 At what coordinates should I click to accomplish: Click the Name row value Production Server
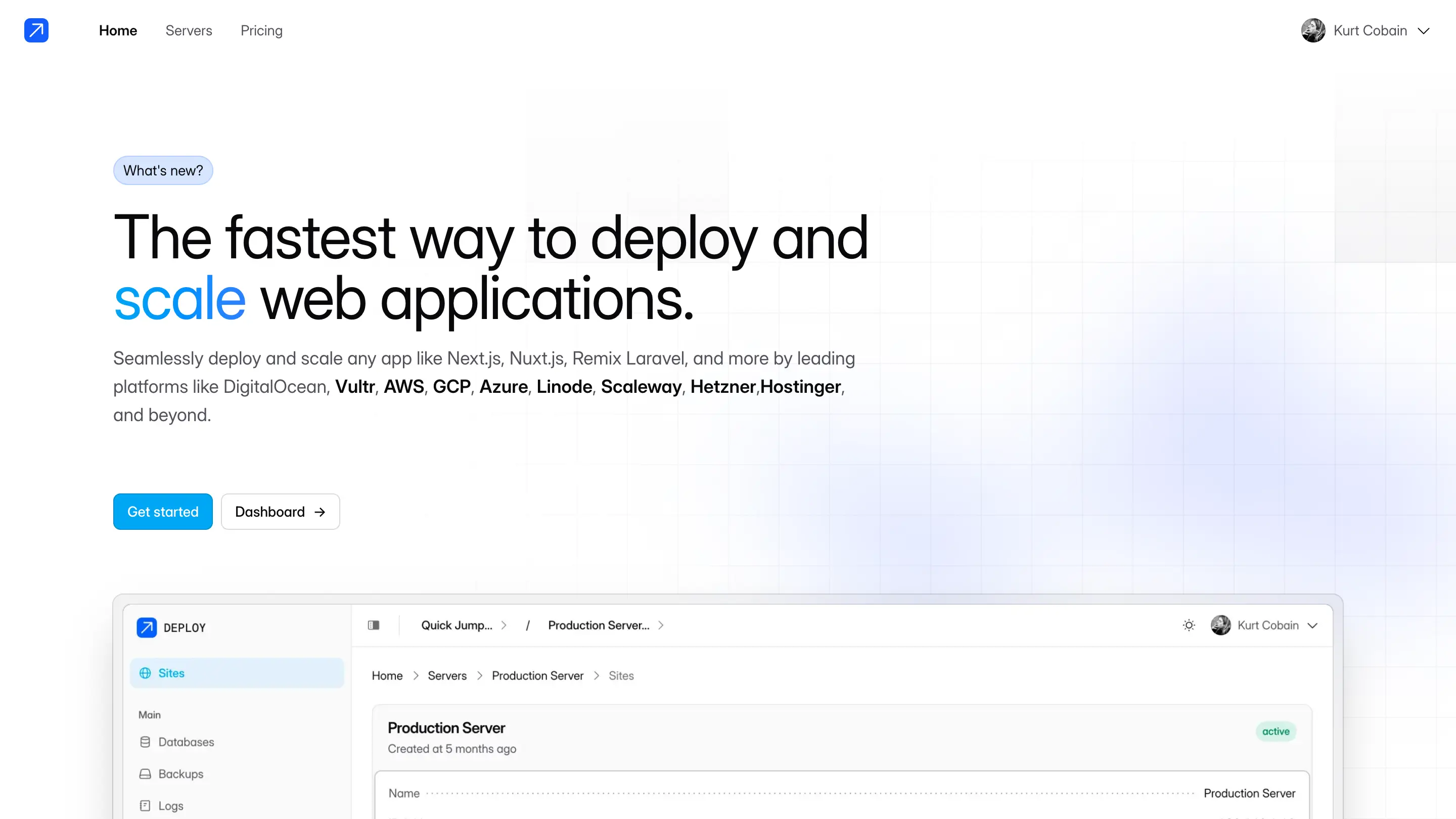click(x=1249, y=793)
